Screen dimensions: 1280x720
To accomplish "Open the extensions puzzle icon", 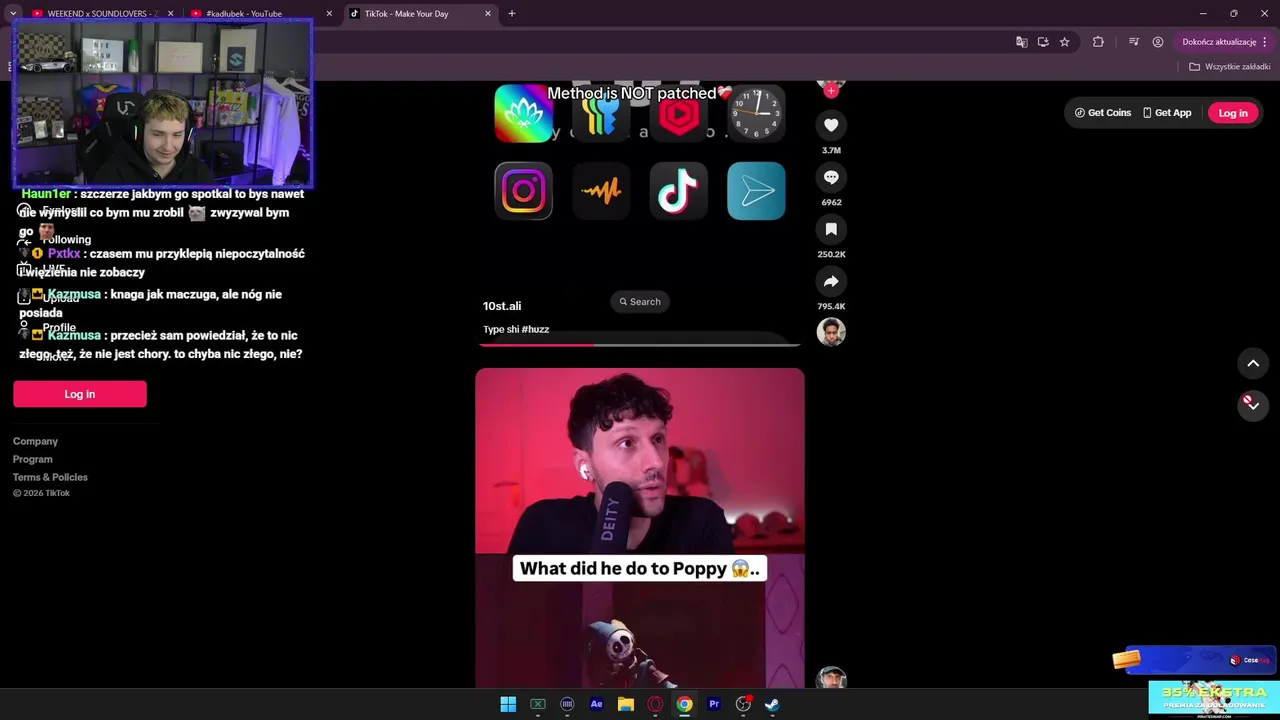I will [1098, 42].
